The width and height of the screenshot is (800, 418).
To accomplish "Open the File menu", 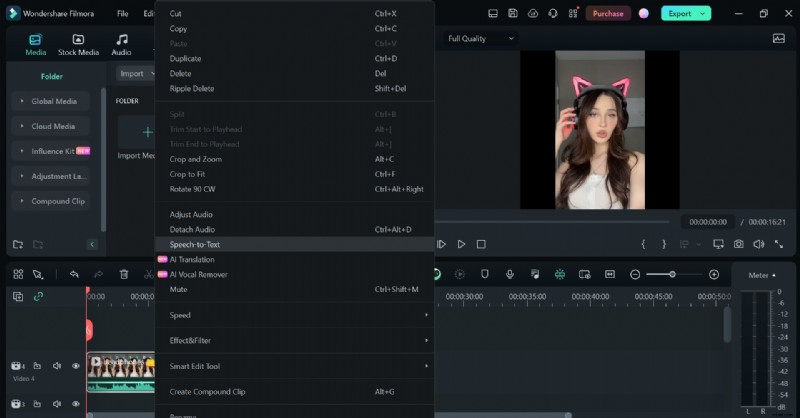I will coord(122,14).
